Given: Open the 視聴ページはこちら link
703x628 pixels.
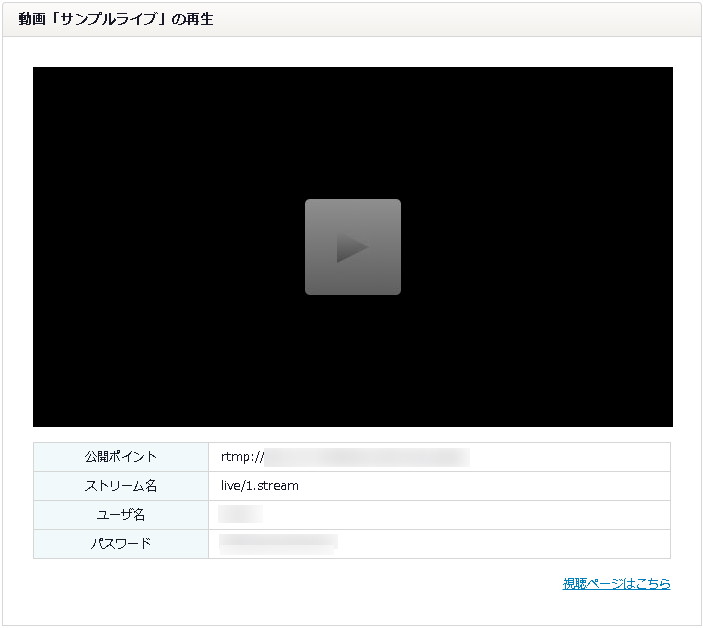Looking at the screenshot, I should click(616, 584).
